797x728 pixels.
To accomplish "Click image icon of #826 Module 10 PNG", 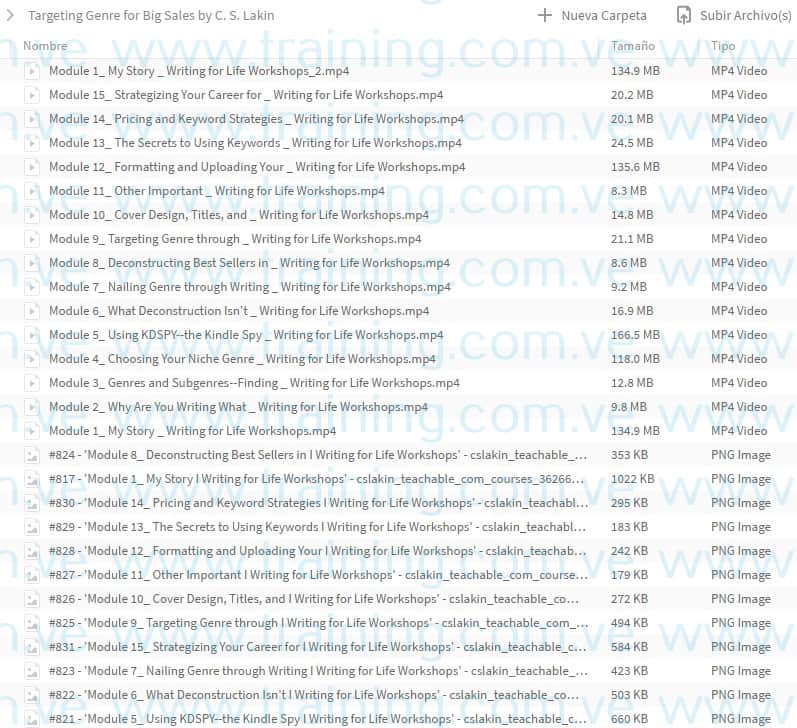I will 32,599.
